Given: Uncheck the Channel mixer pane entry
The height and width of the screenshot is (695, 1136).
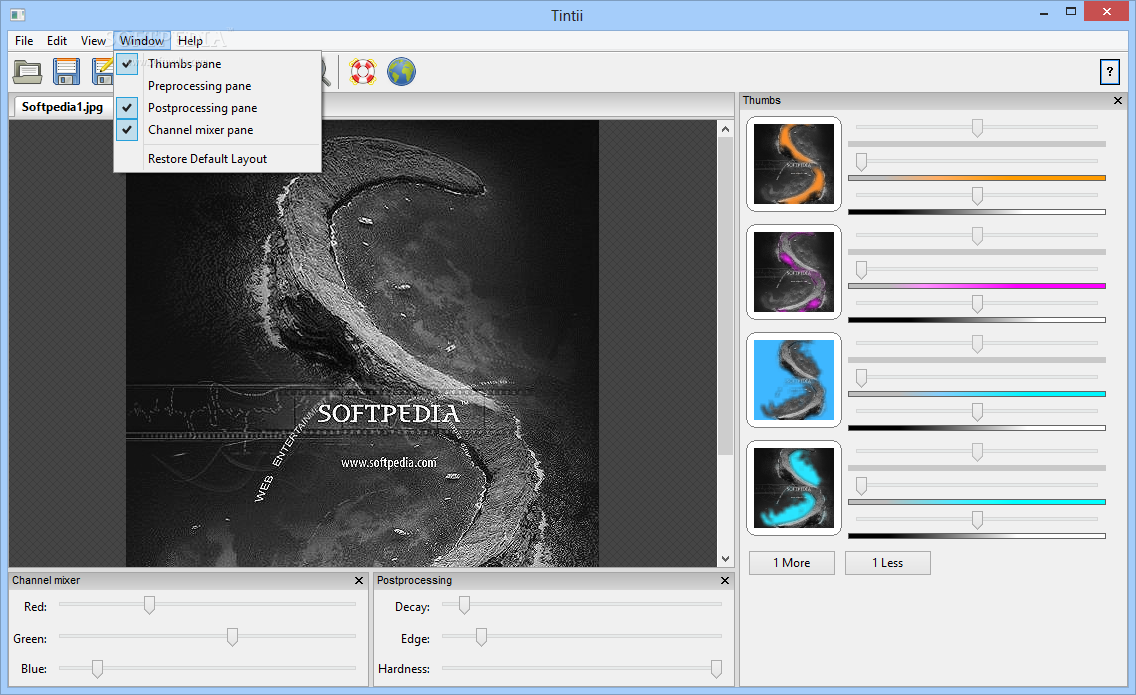Looking at the screenshot, I should (x=217, y=130).
